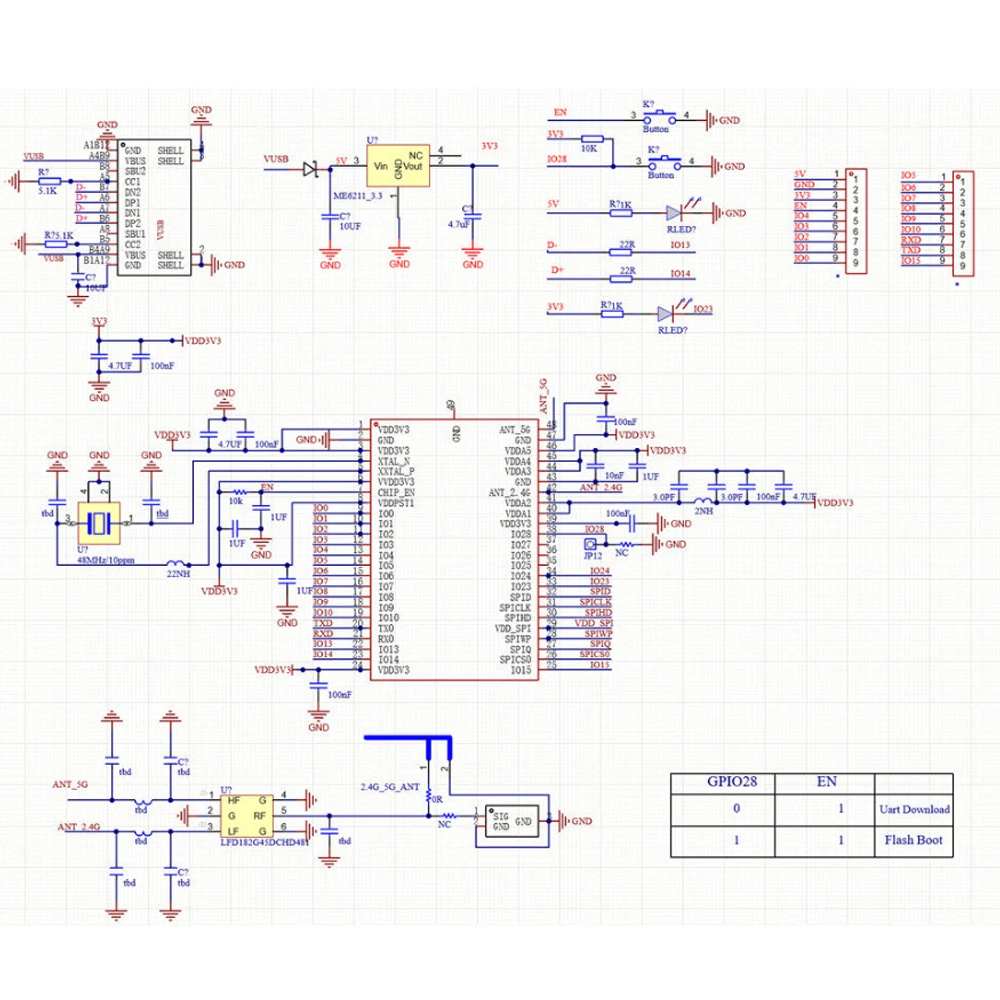Click the blue 2.4G_5G_ANT antenna trace
This screenshot has width=1000, height=1000.
pos(409,744)
